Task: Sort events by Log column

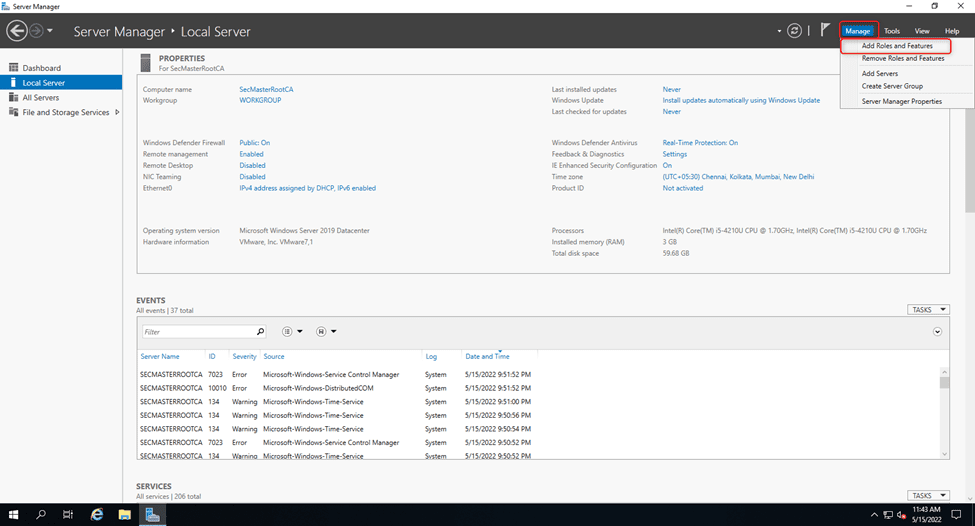Action: coord(431,356)
